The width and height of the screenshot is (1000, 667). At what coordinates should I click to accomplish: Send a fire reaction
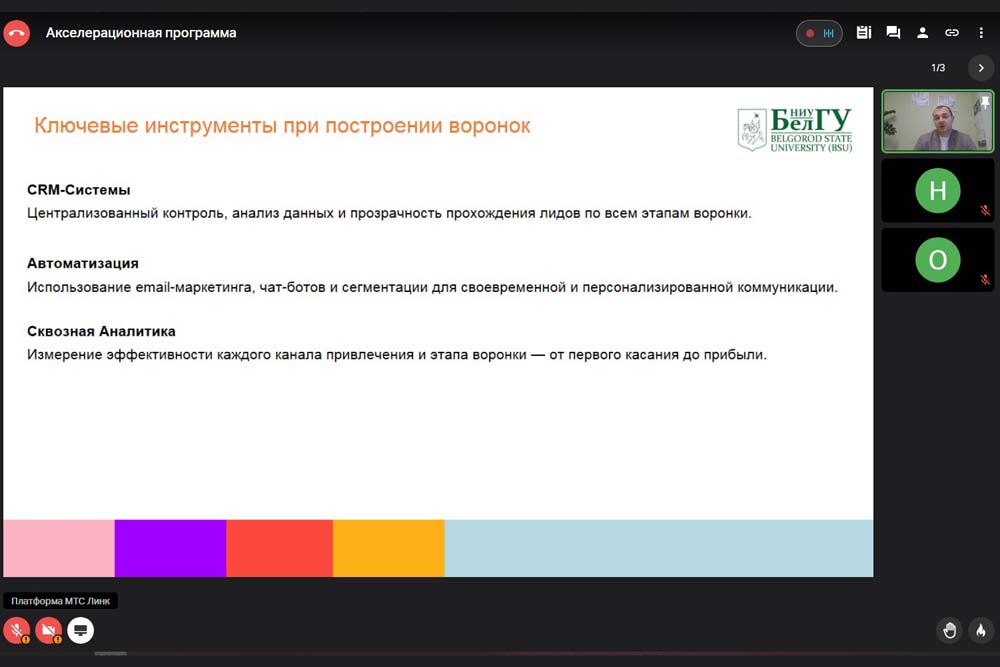(981, 630)
